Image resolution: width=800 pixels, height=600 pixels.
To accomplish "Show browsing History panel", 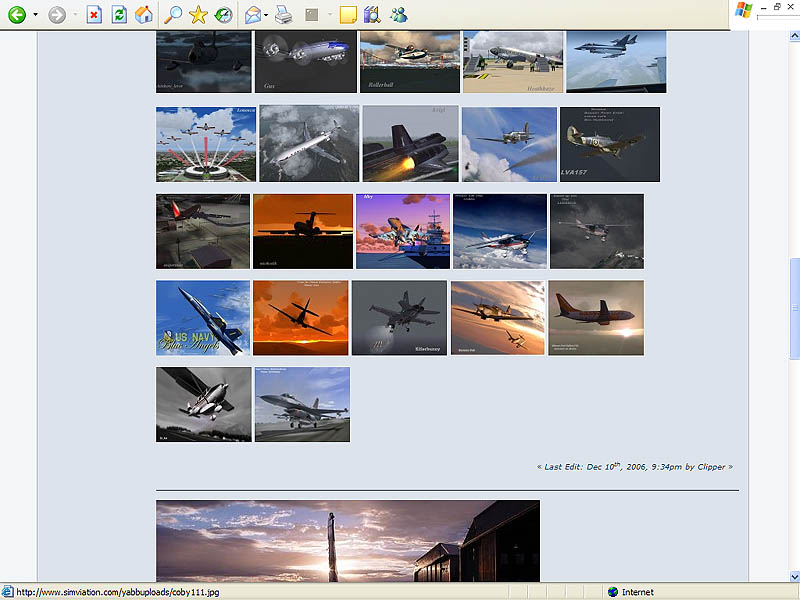I will point(223,15).
